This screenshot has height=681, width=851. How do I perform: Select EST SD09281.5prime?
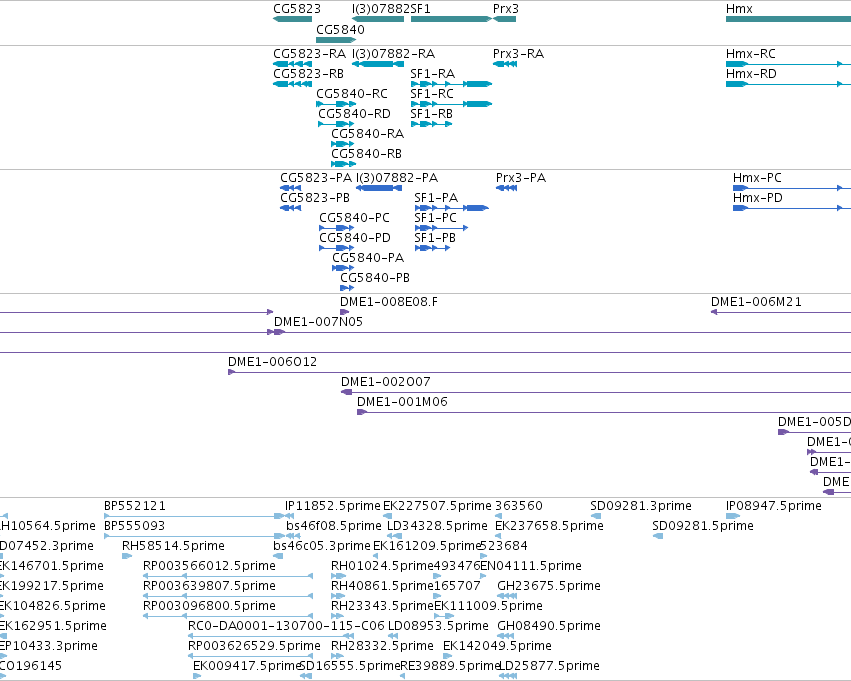[x=702, y=526]
